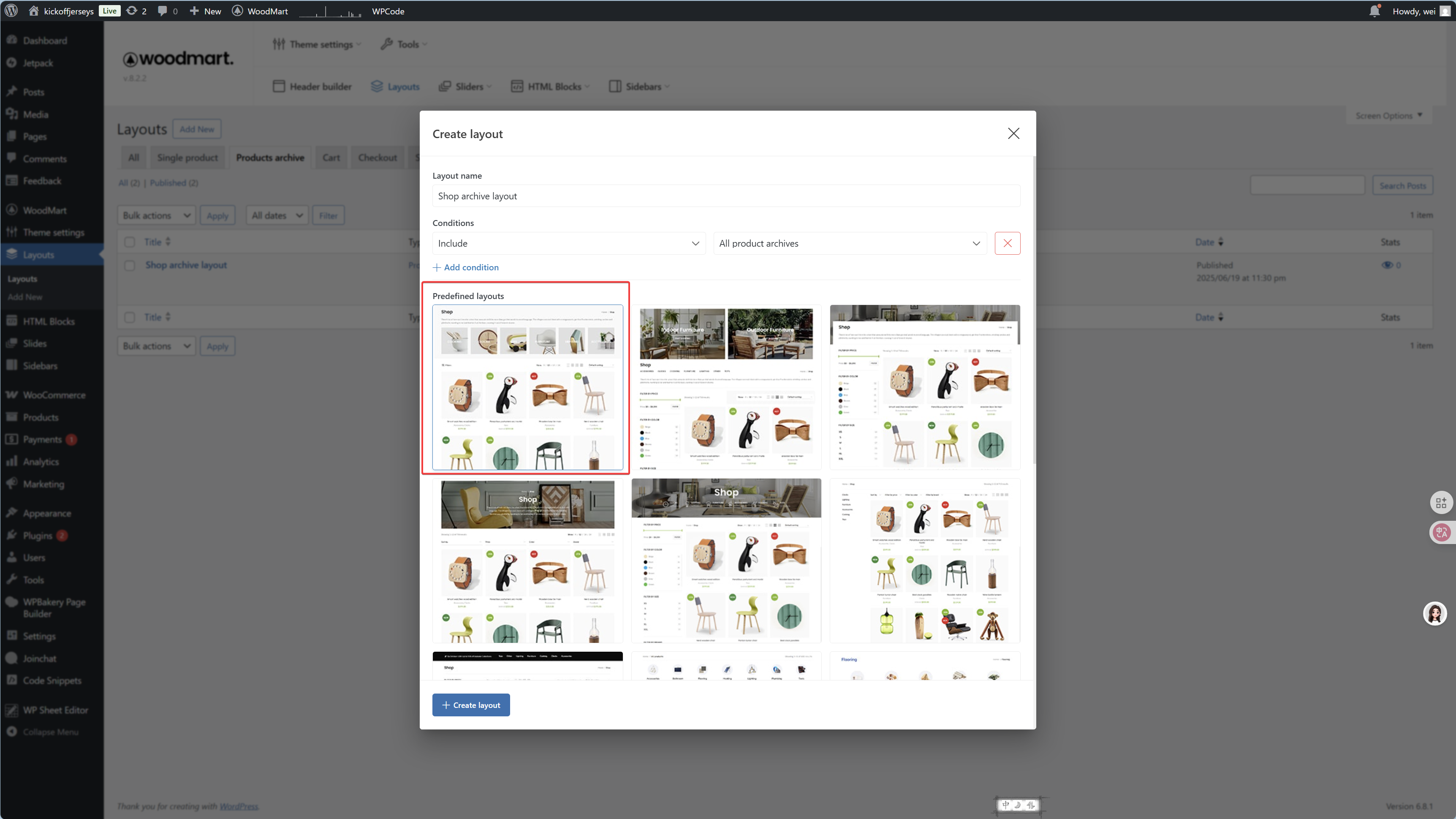The image size is (1456, 819).
Task: Open the user avatar next to Howdy, wei
Action: tap(1445, 11)
